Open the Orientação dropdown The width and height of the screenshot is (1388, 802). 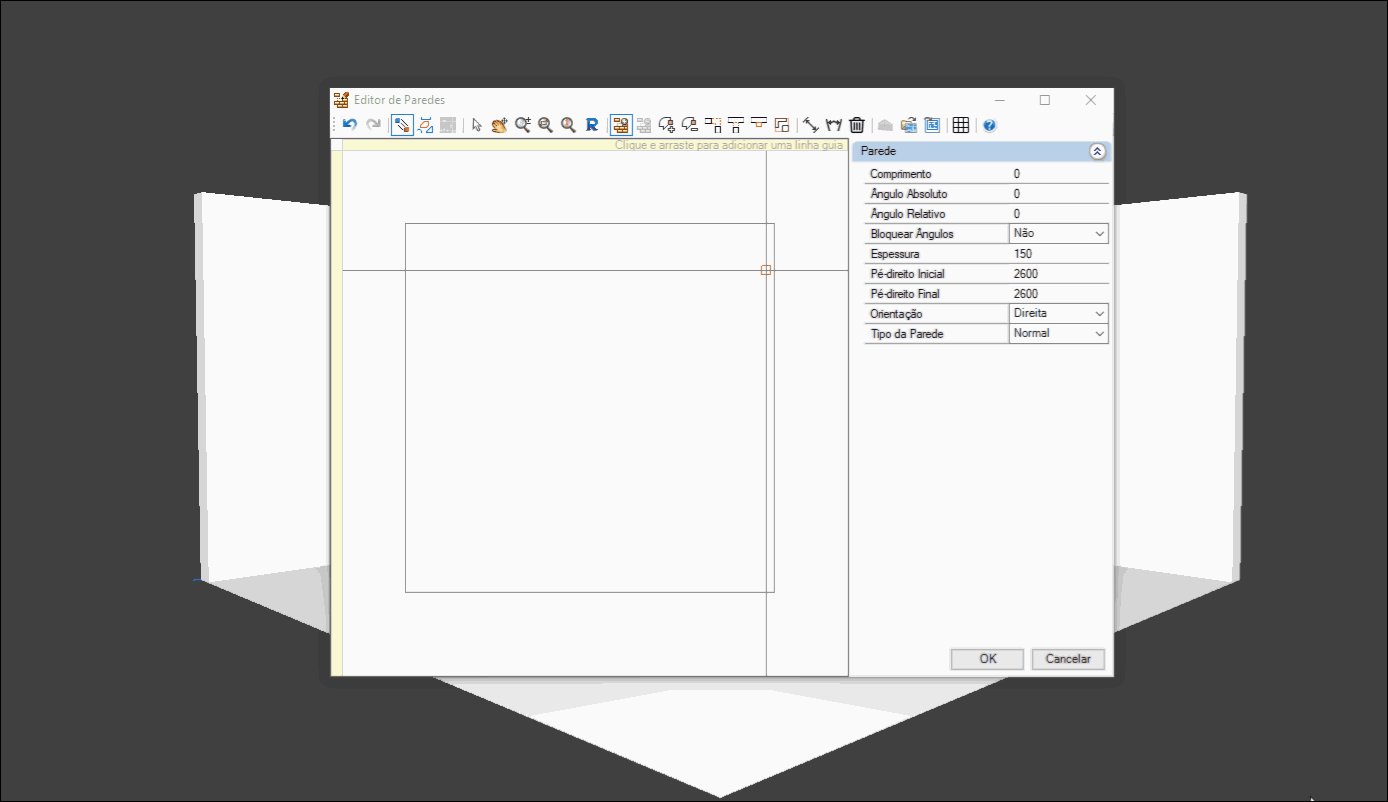click(x=1100, y=314)
